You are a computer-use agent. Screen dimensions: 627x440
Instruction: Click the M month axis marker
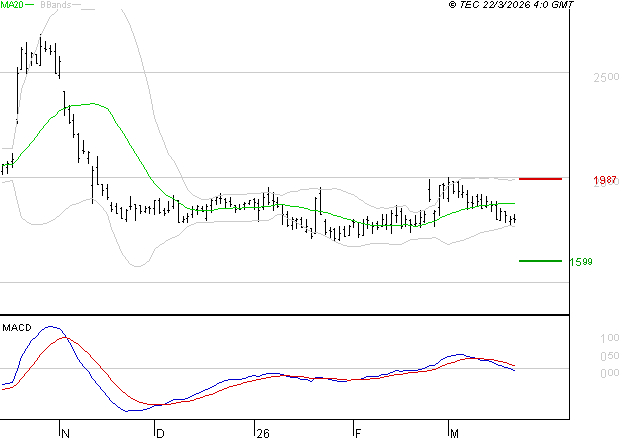[x=454, y=433]
